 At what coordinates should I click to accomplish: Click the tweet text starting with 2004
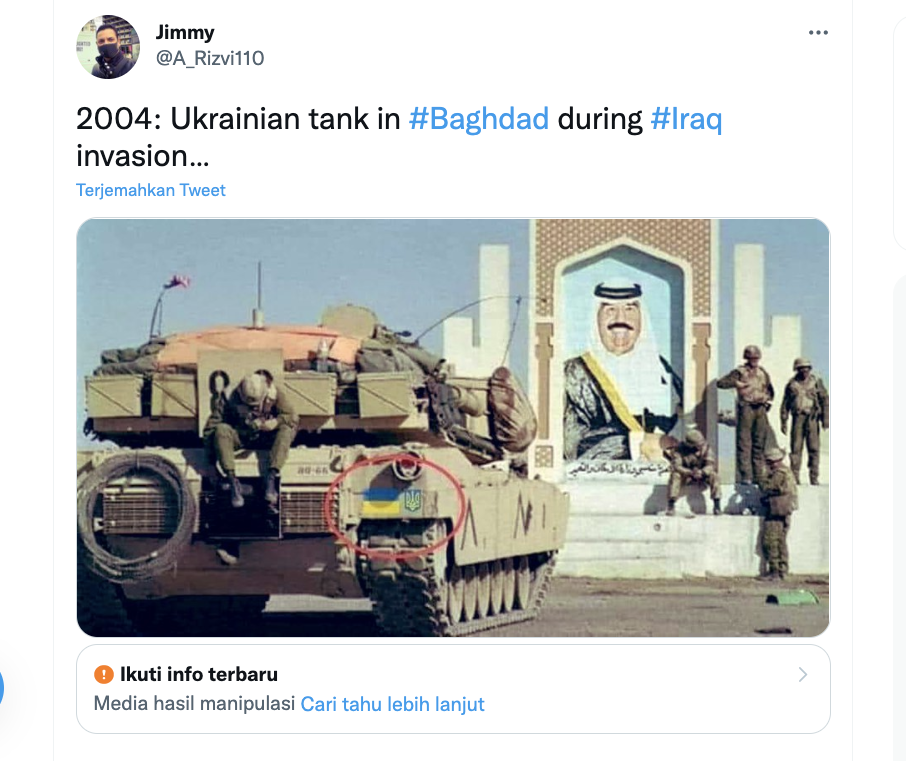pyautogui.click(x=399, y=137)
